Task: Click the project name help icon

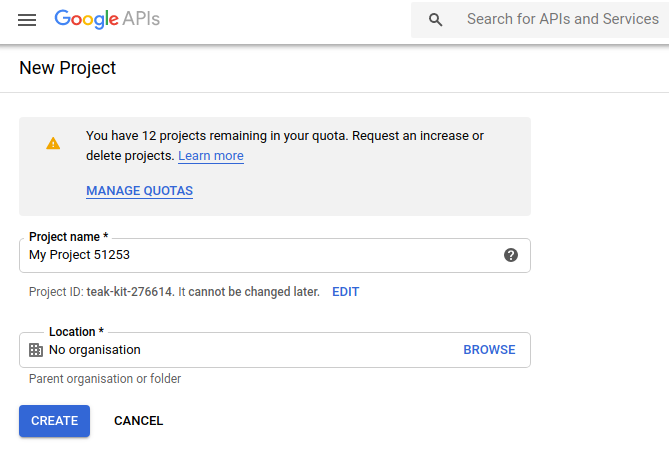Action: tap(511, 255)
